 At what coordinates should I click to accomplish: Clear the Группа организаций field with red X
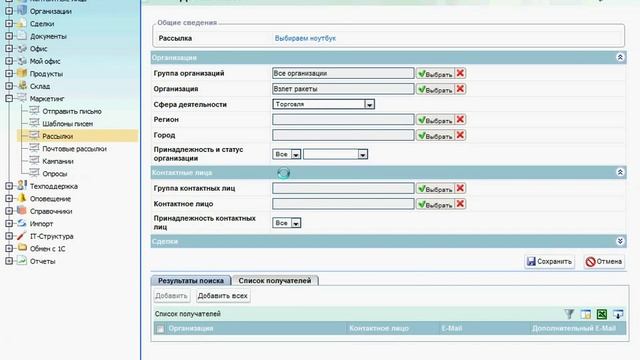[460, 73]
